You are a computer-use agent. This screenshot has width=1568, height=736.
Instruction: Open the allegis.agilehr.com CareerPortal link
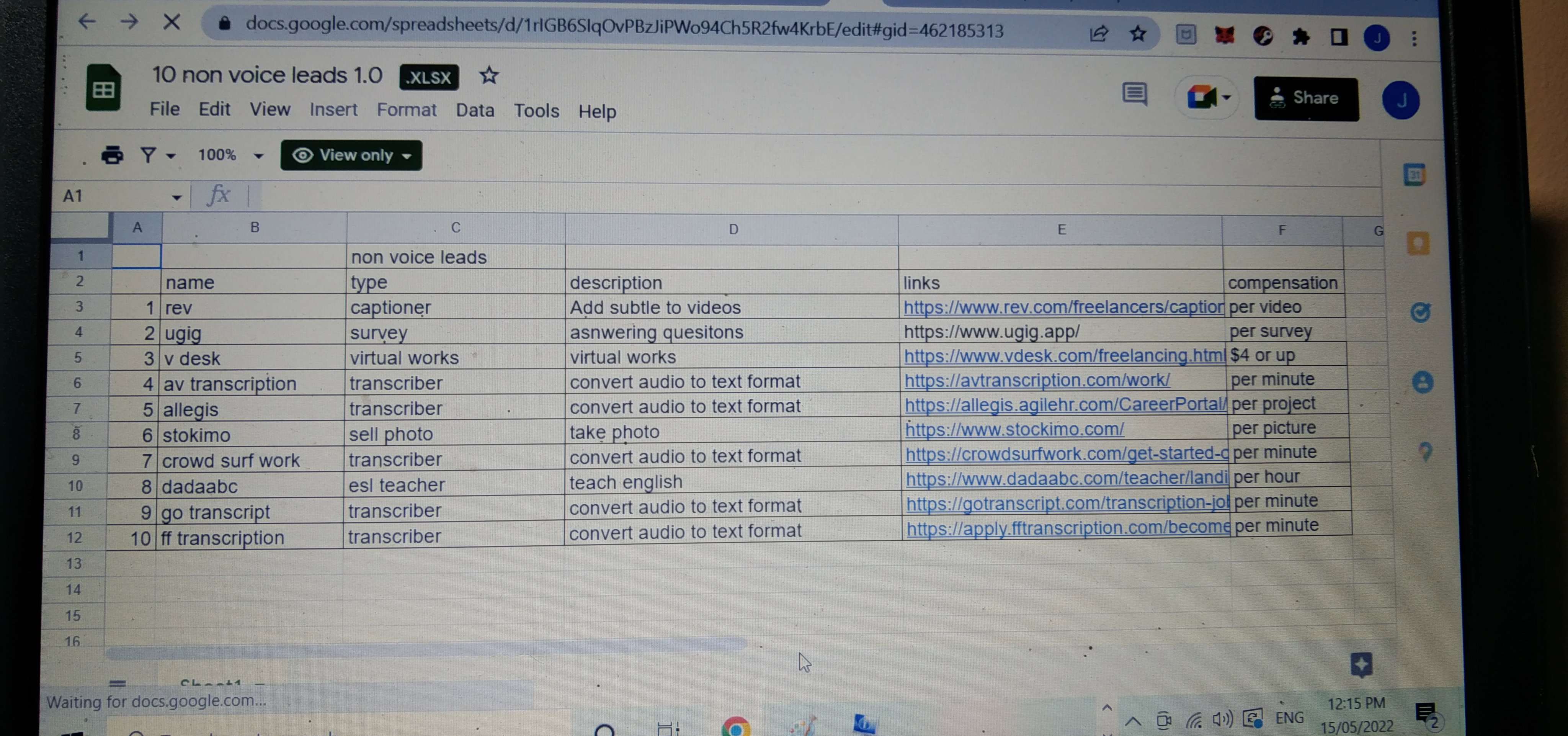(x=1065, y=404)
